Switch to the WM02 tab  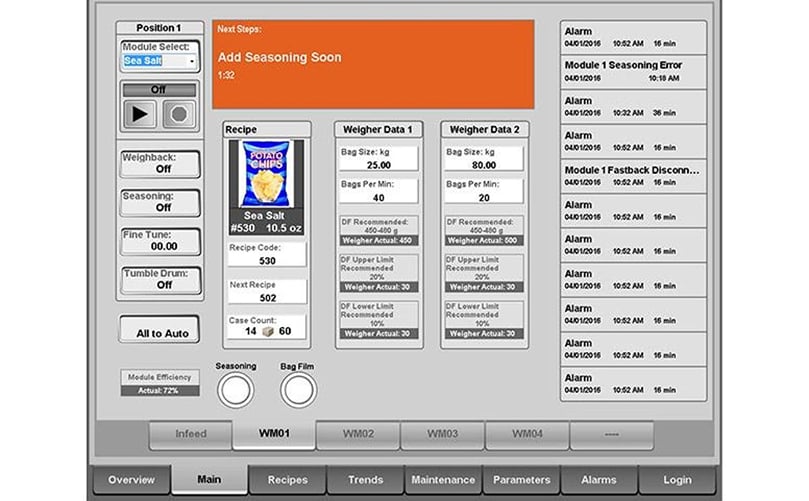[358, 435]
